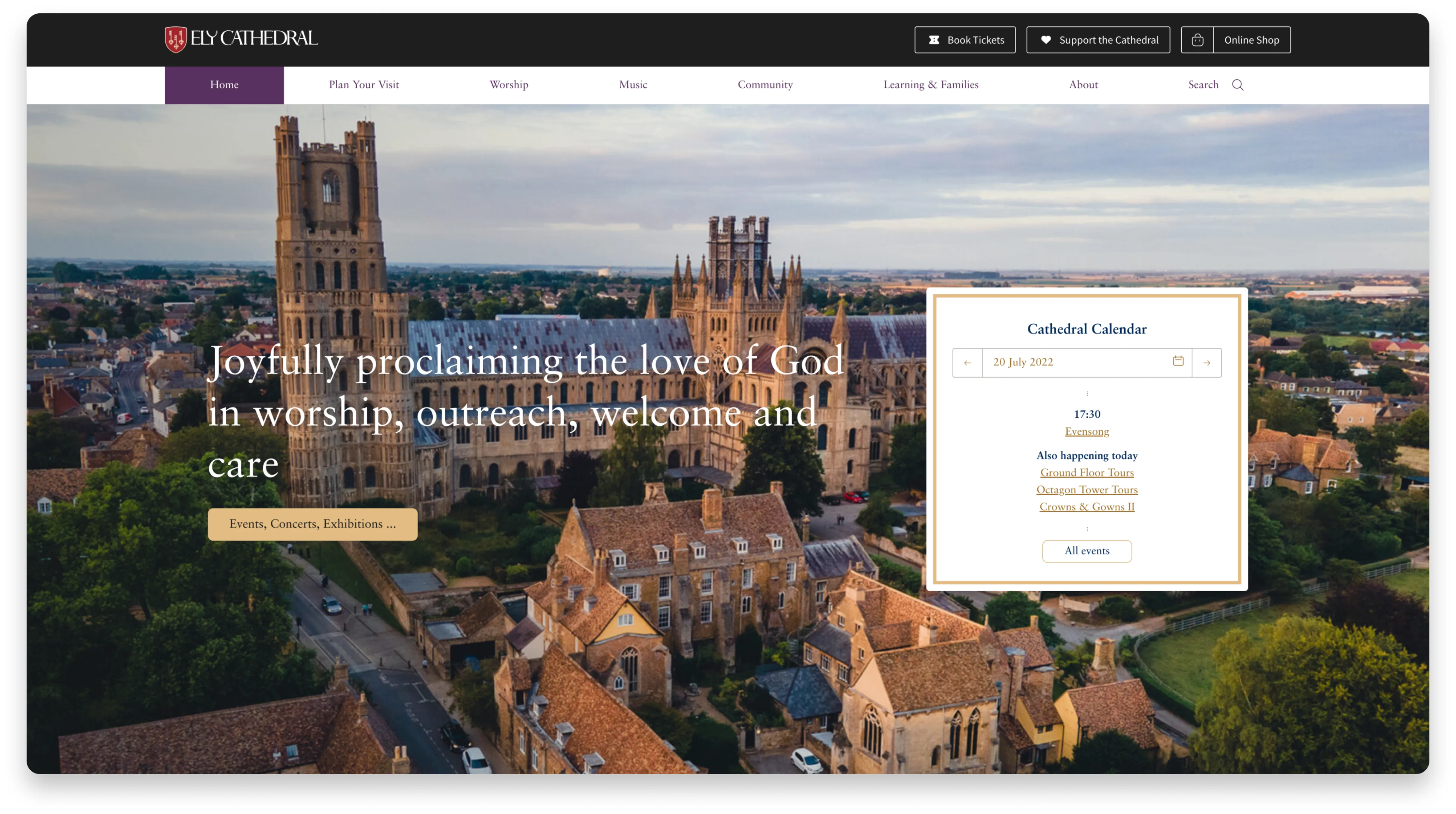Open the Octagon Tower Tours link
The image size is (1456, 814).
point(1087,490)
